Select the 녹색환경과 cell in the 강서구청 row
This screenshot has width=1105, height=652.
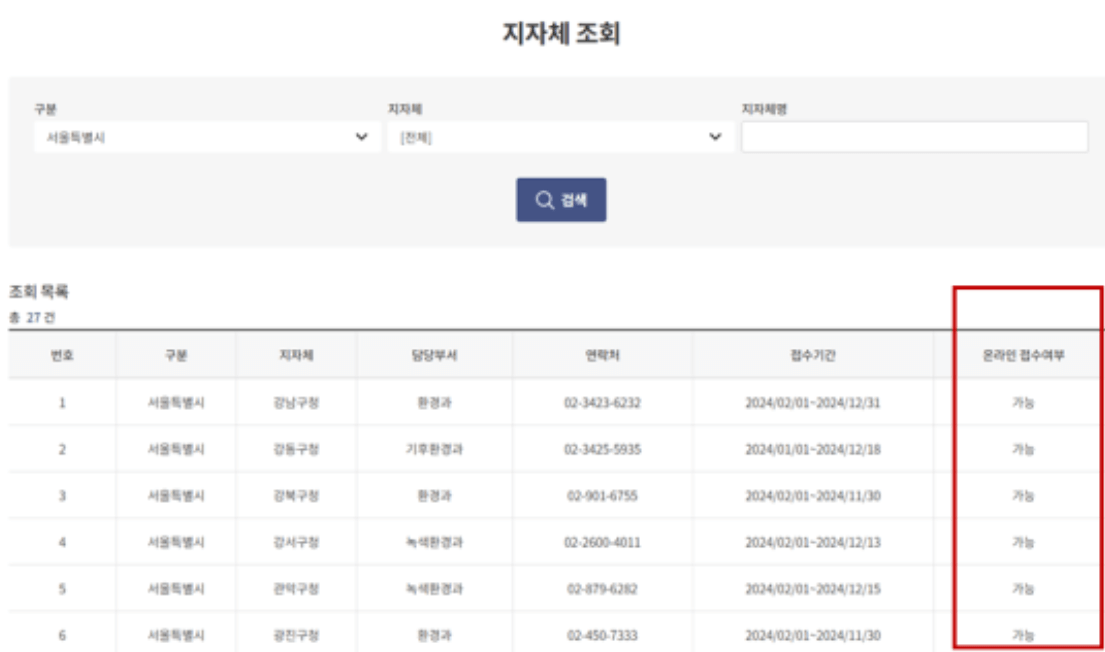coord(434,543)
